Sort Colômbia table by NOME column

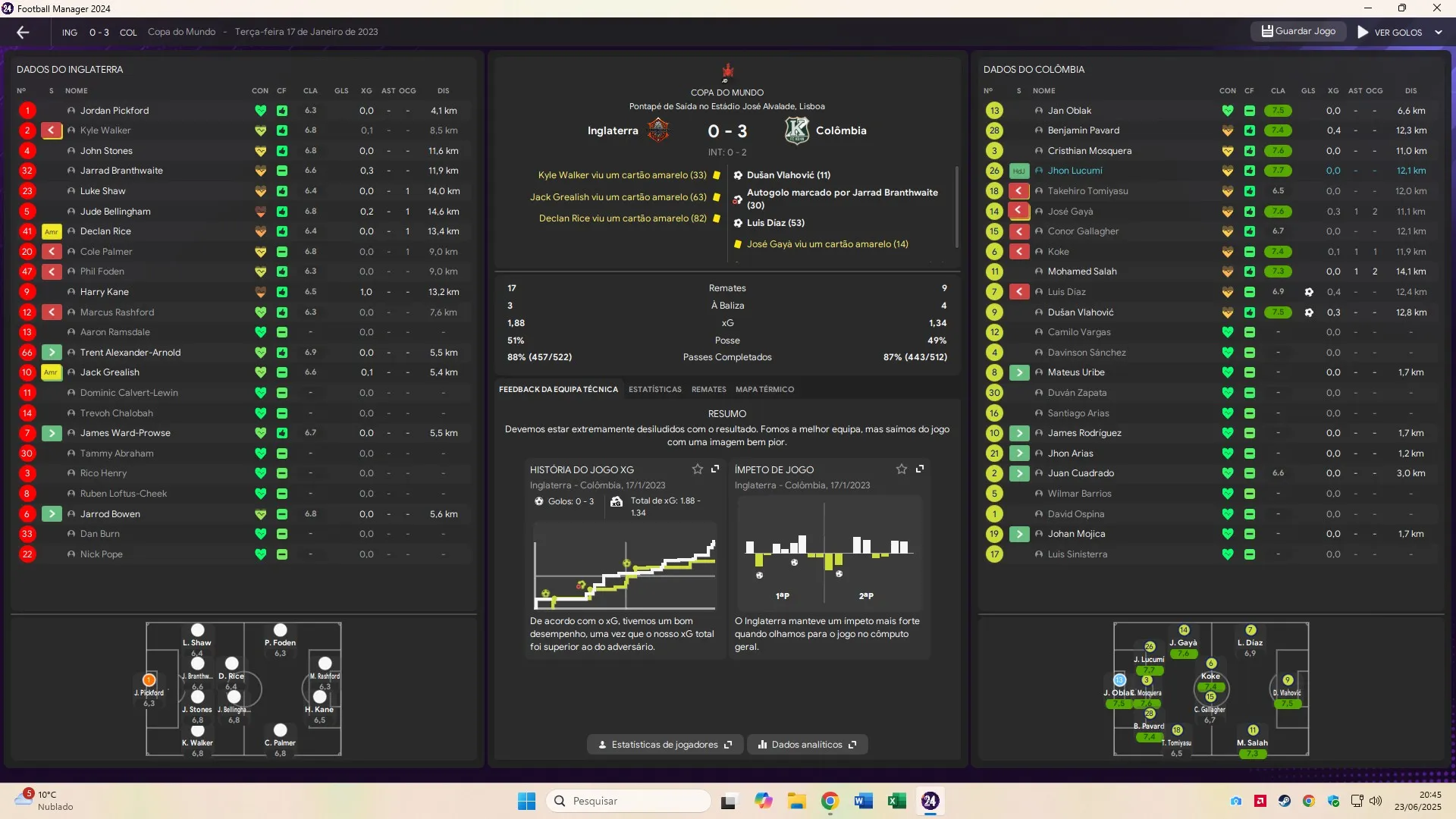[x=1043, y=91]
